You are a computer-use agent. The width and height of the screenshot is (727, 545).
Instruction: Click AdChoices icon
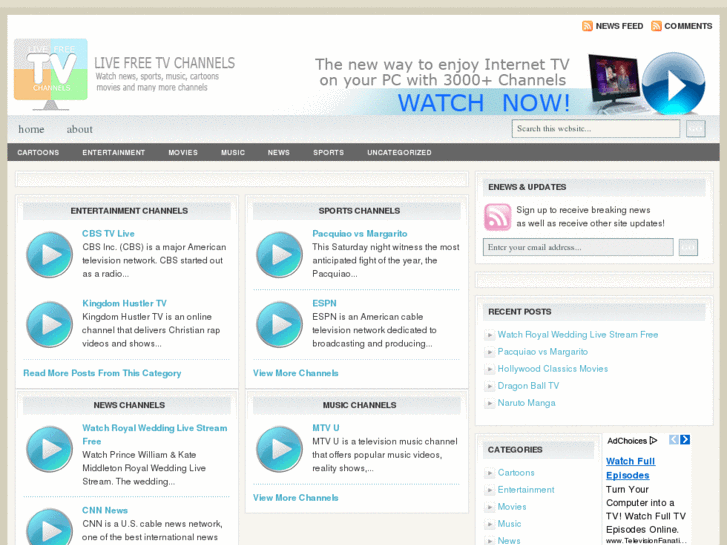[653, 440]
